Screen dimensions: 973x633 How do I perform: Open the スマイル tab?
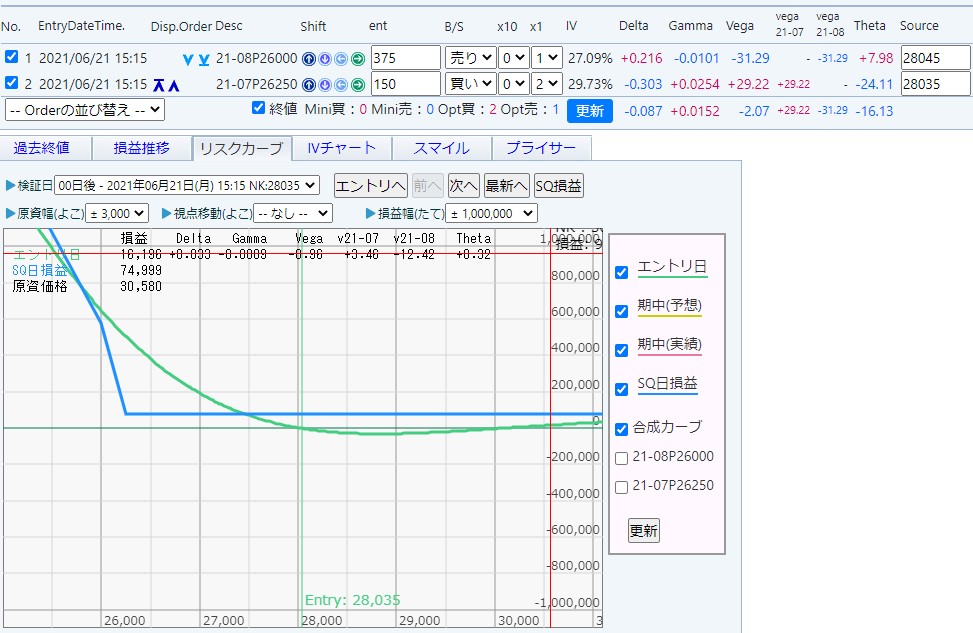(x=442, y=148)
